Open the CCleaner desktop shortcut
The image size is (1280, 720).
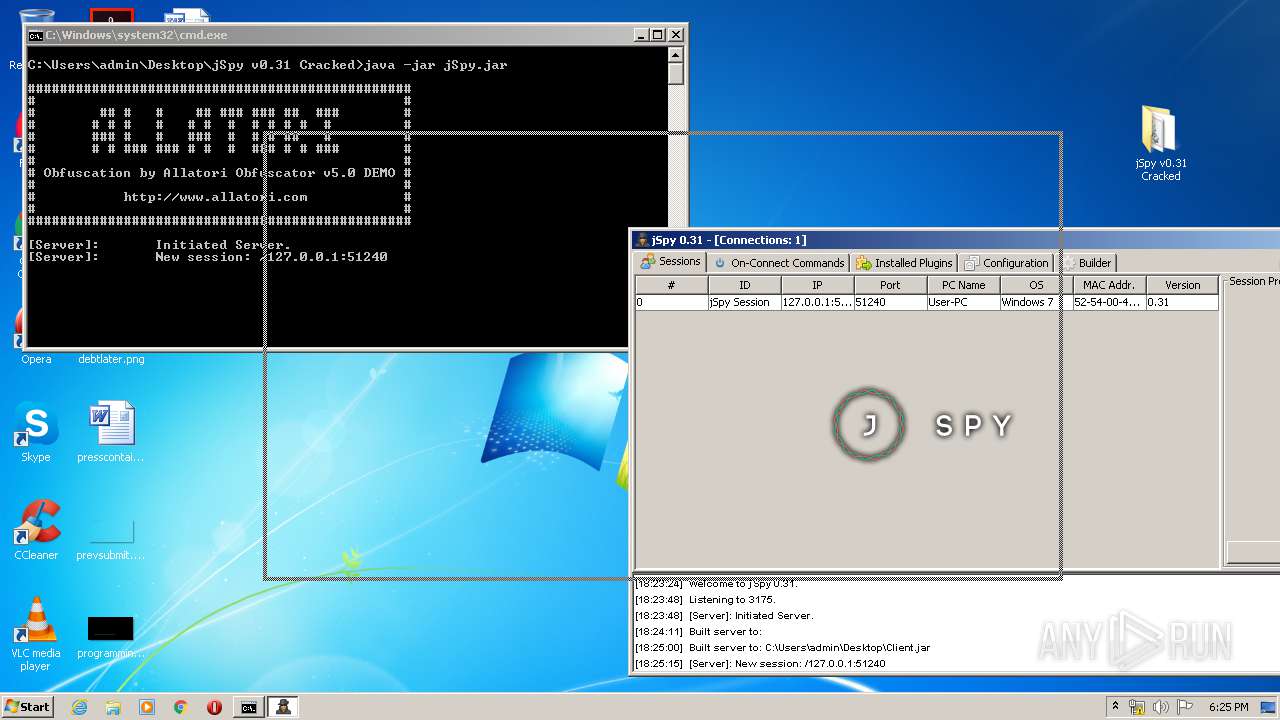click(x=36, y=530)
